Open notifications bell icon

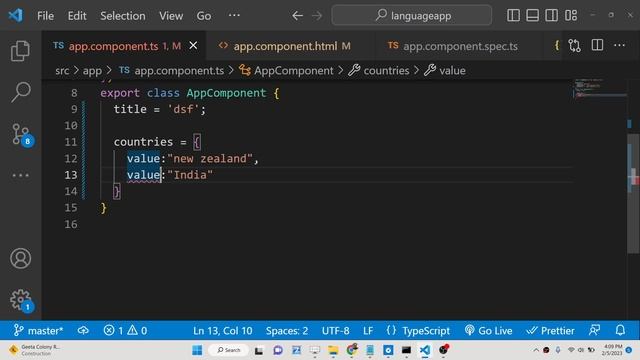click(620, 330)
